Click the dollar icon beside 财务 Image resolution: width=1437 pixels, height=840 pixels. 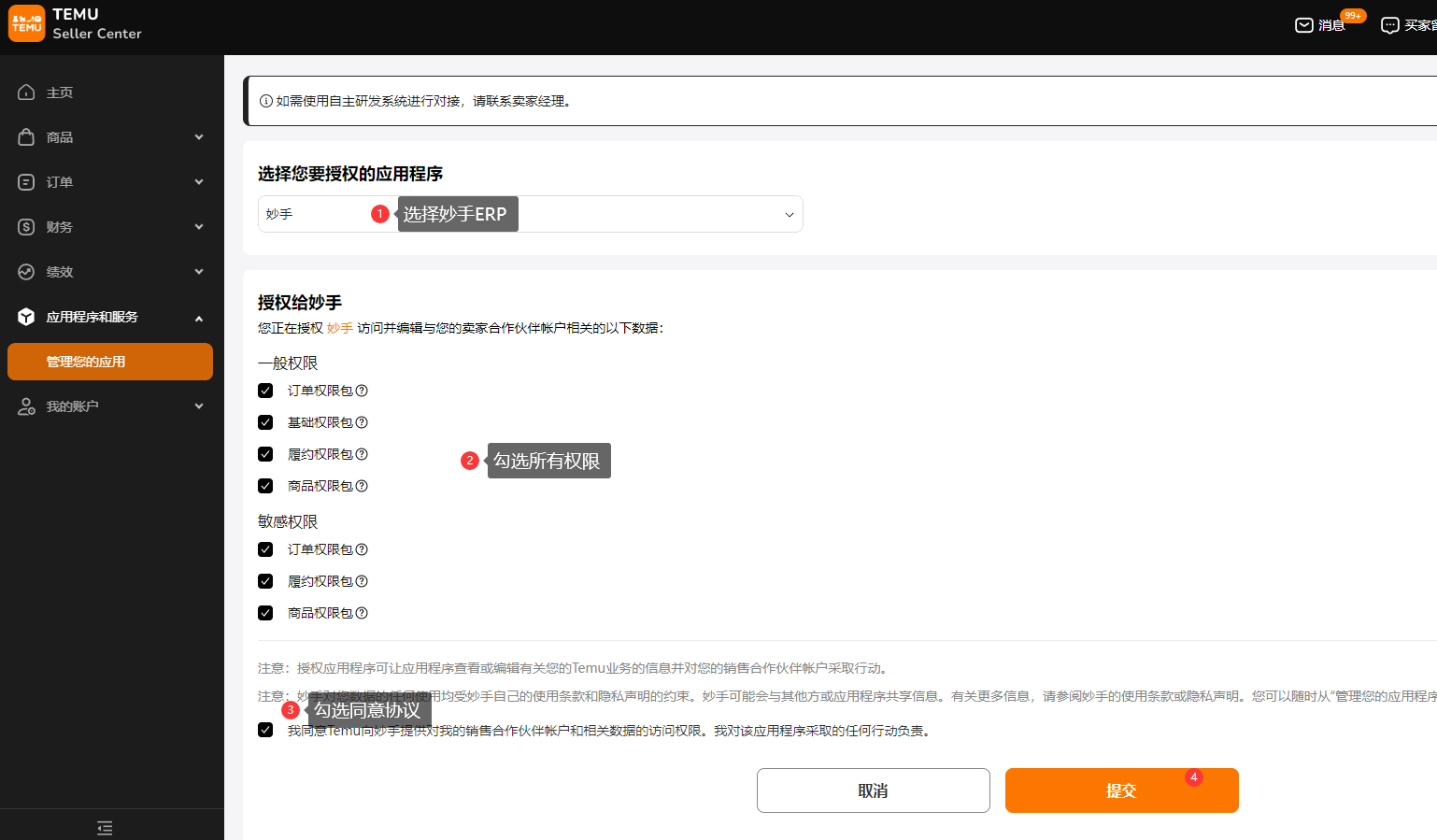click(x=26, y=227)
